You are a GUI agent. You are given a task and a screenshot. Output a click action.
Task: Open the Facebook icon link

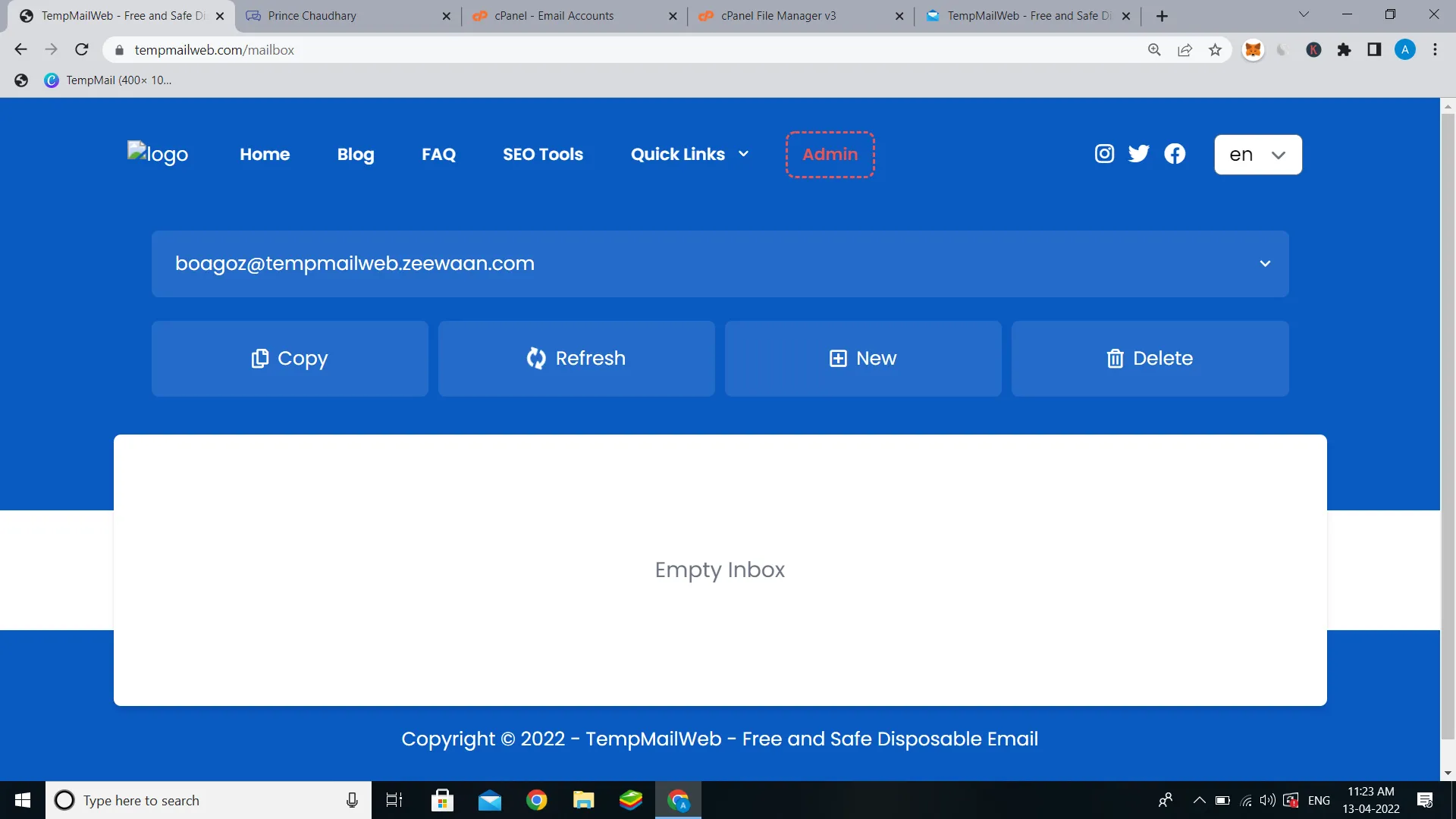(x=1175, y=154)
